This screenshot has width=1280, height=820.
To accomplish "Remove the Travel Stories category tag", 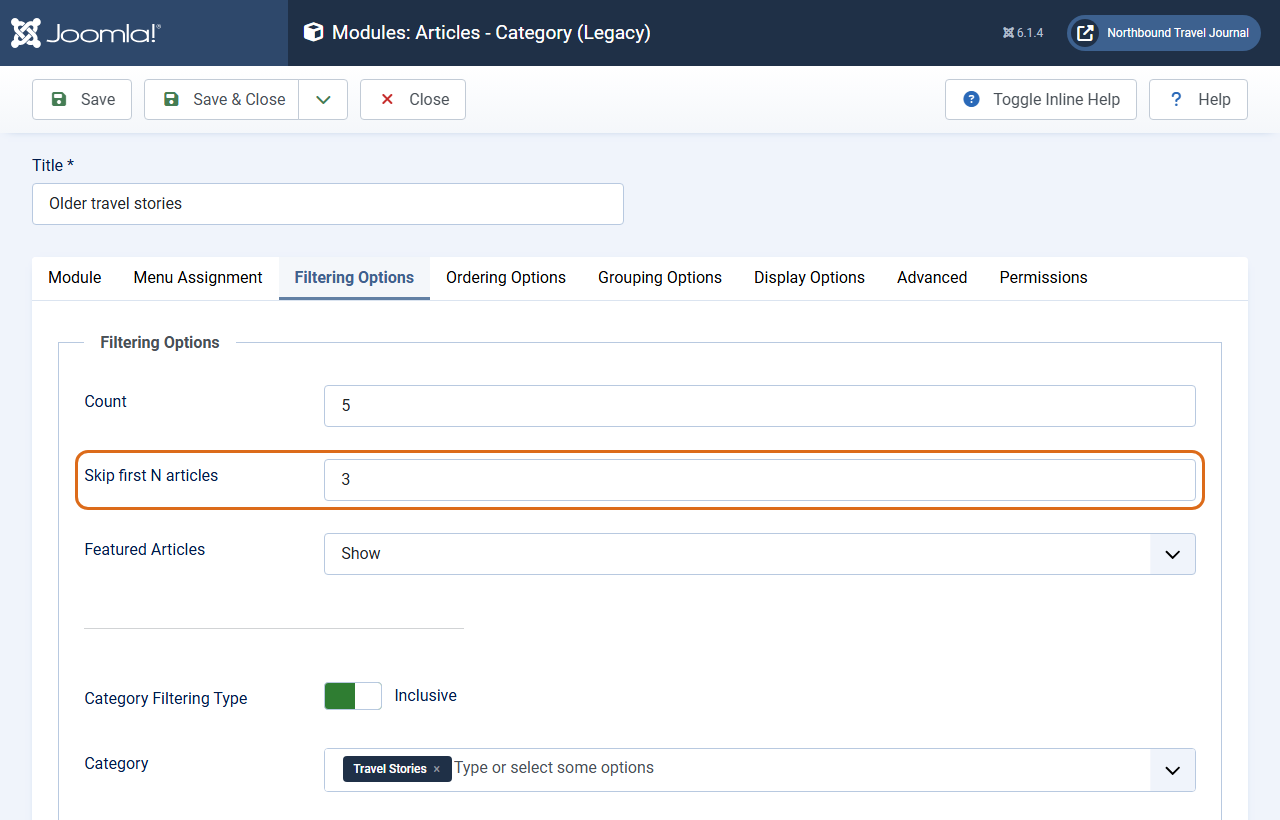I will click(437, 769).
